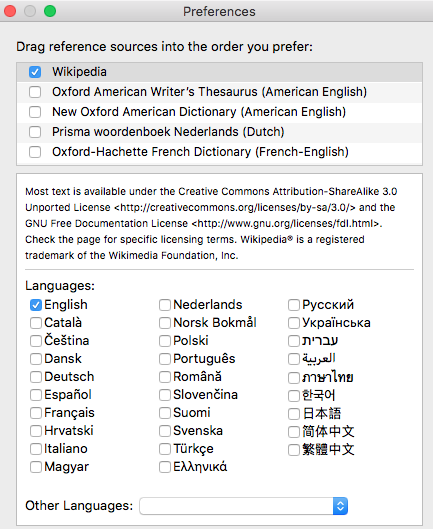Enable Nederlands Wikipedia language
This screenshot has width=433, height=529.
pyautogui.click(x=165, y=305)
